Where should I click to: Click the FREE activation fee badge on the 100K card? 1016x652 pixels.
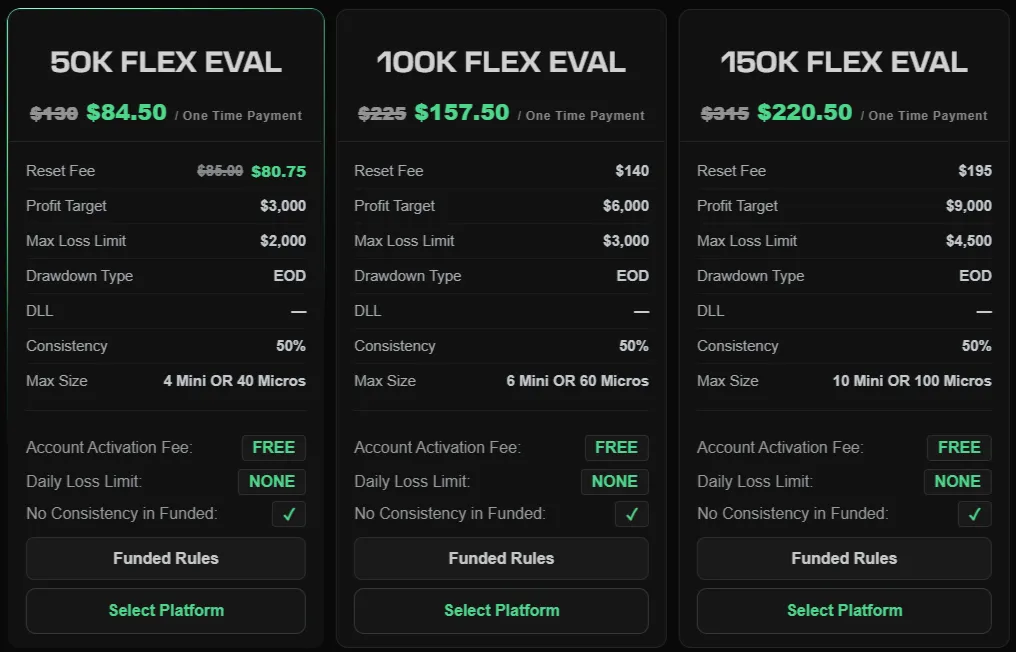click(616, 447)
